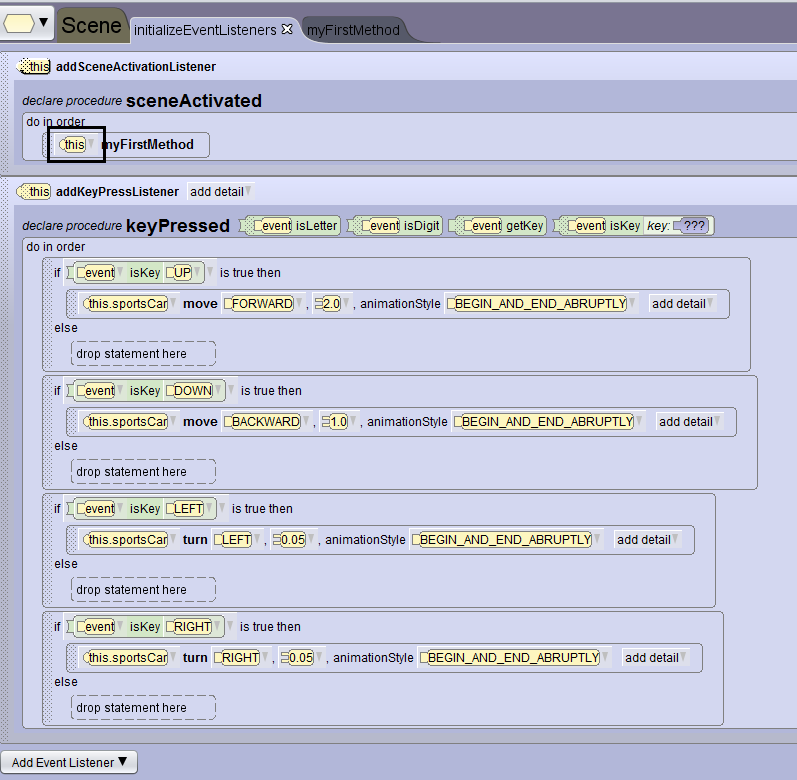
Task: Select the event isLetter tile
Action: 291,226
